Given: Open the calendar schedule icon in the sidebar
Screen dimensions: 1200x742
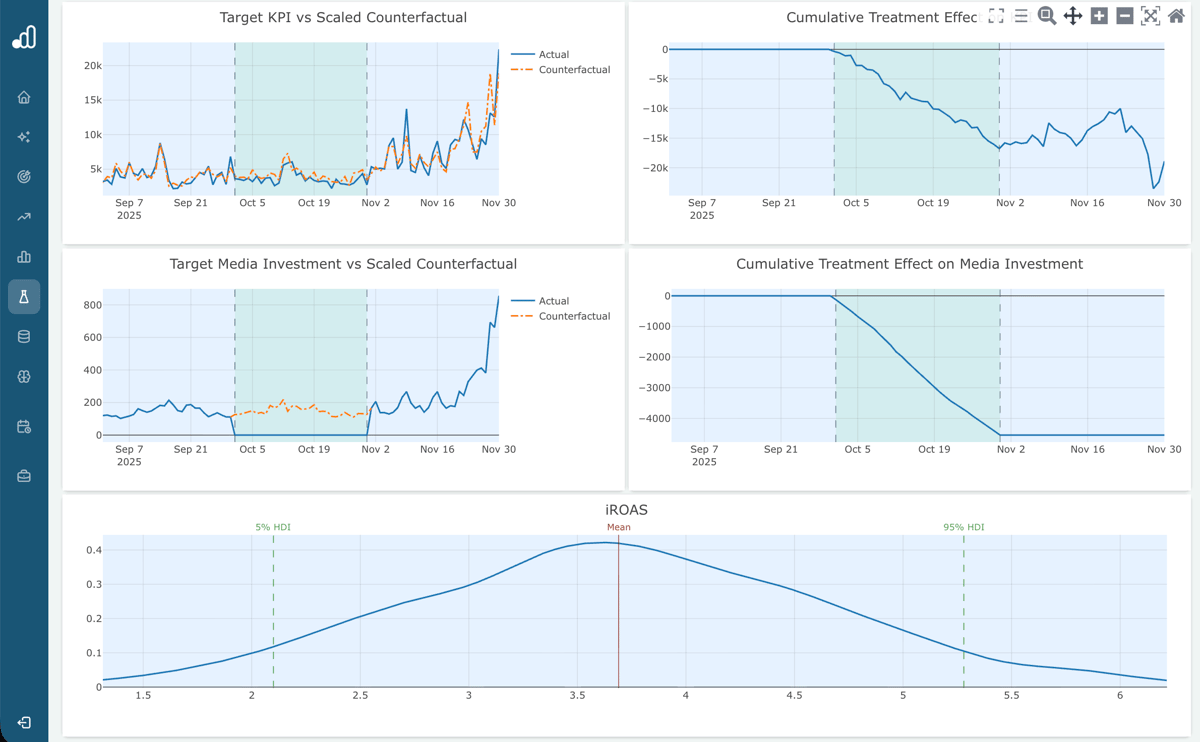Looking at the screenshot, I should tap(24, 427).
